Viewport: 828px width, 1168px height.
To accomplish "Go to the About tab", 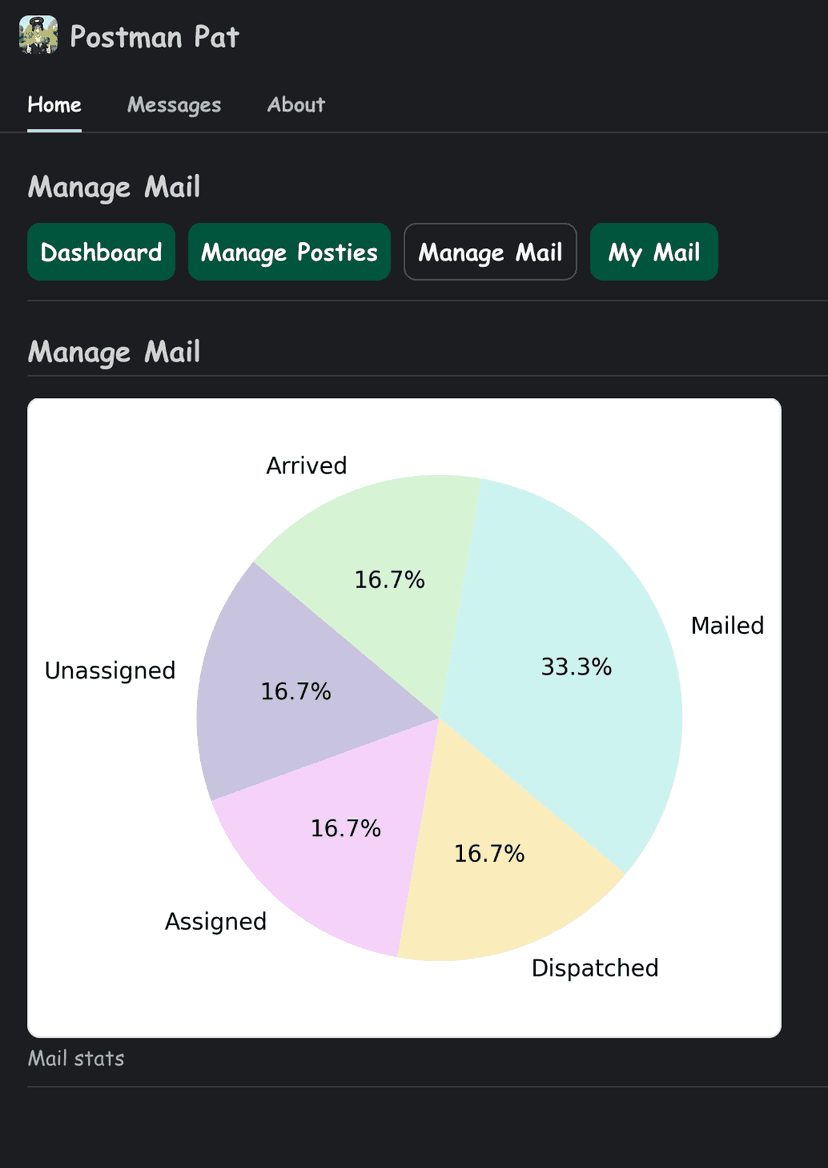I will [296, 105].
